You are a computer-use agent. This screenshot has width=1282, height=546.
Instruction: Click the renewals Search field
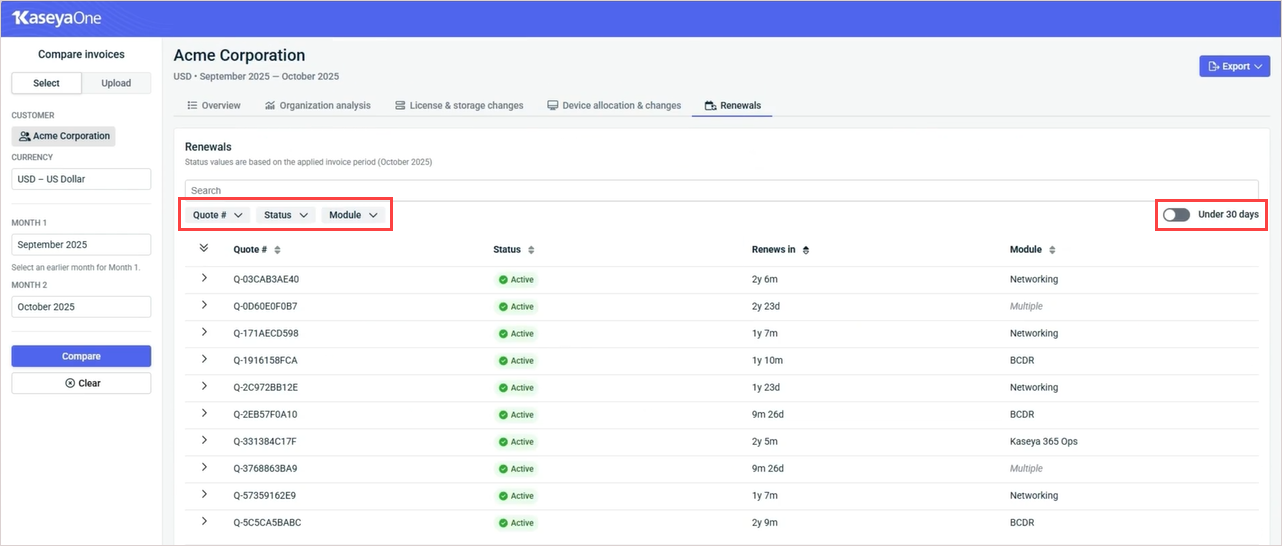pyautogui.click(x=720, y=190)
